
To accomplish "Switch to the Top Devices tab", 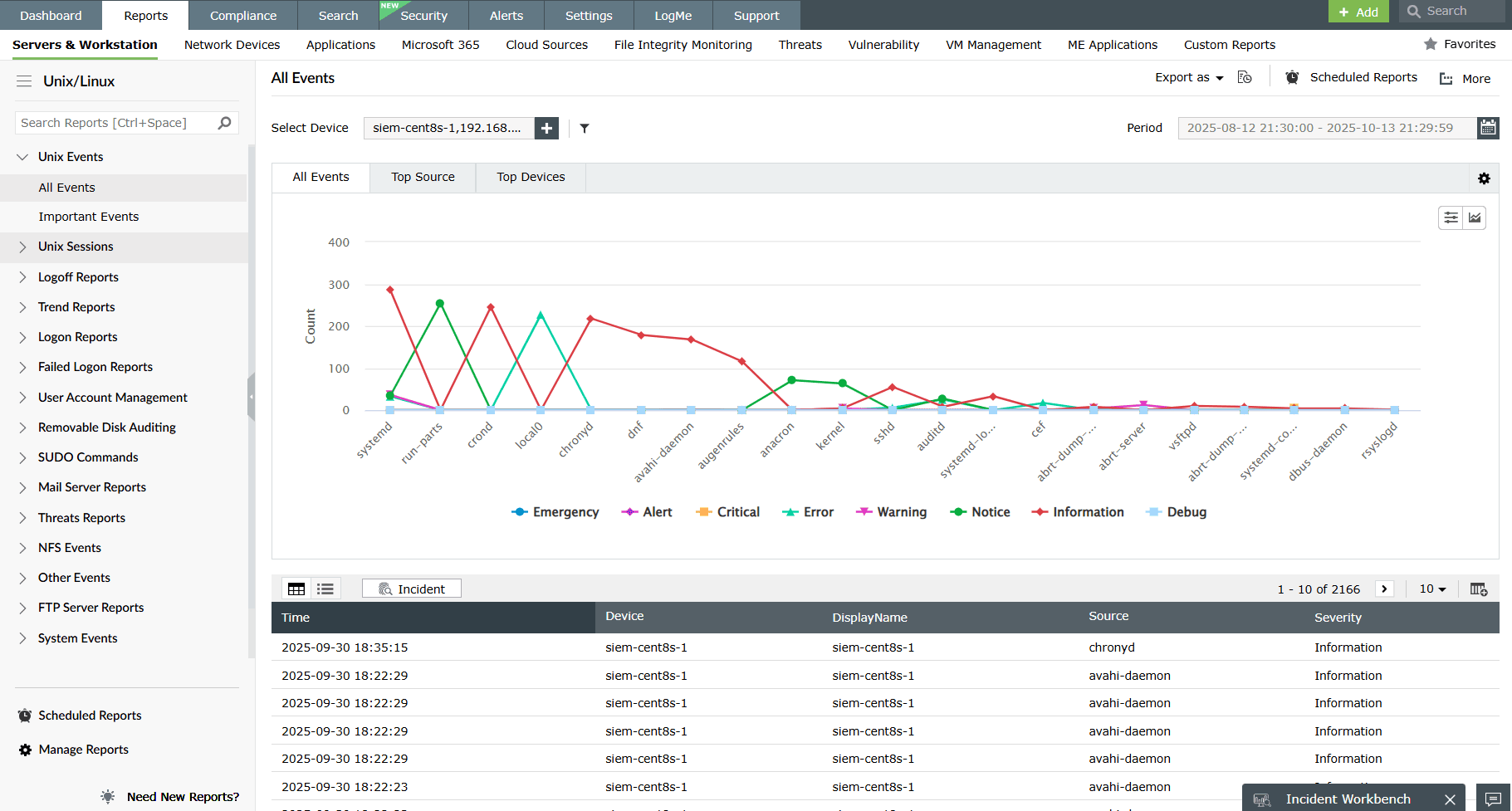I will click(530, 177).
